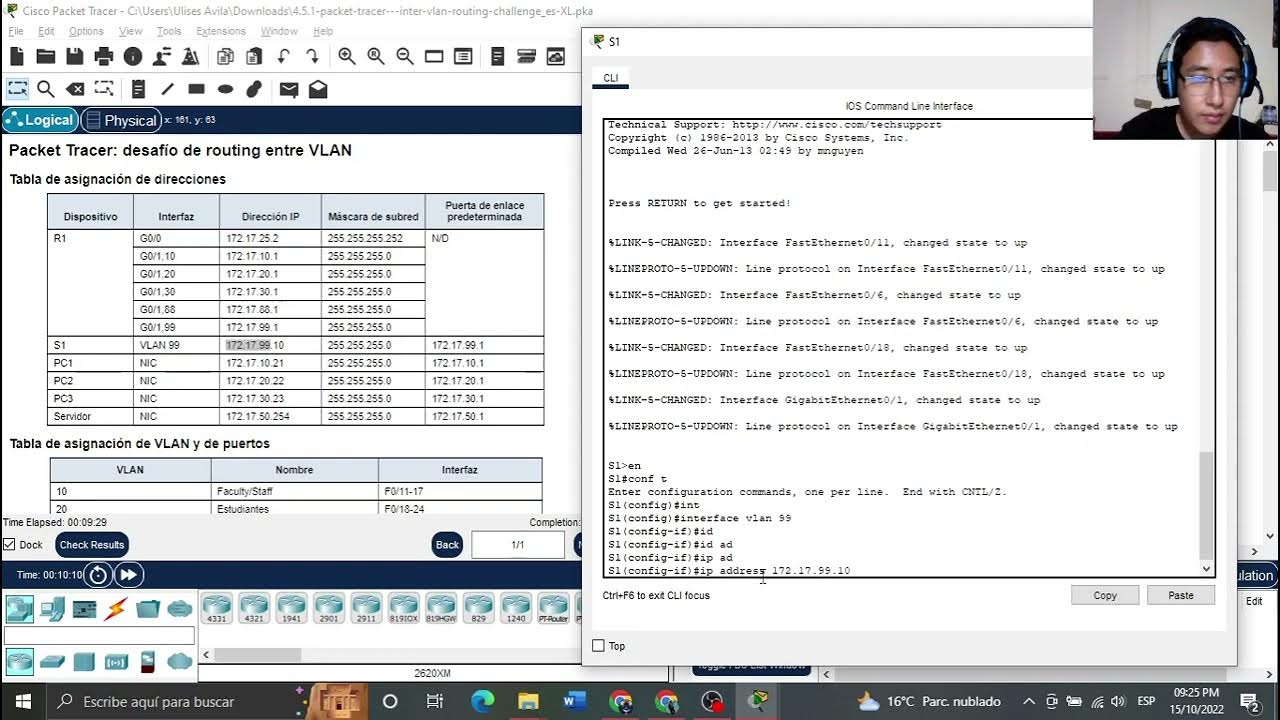Select the 1941 router device
The height and width of the screenshot is (720, 1280).
tap(291, 608)
